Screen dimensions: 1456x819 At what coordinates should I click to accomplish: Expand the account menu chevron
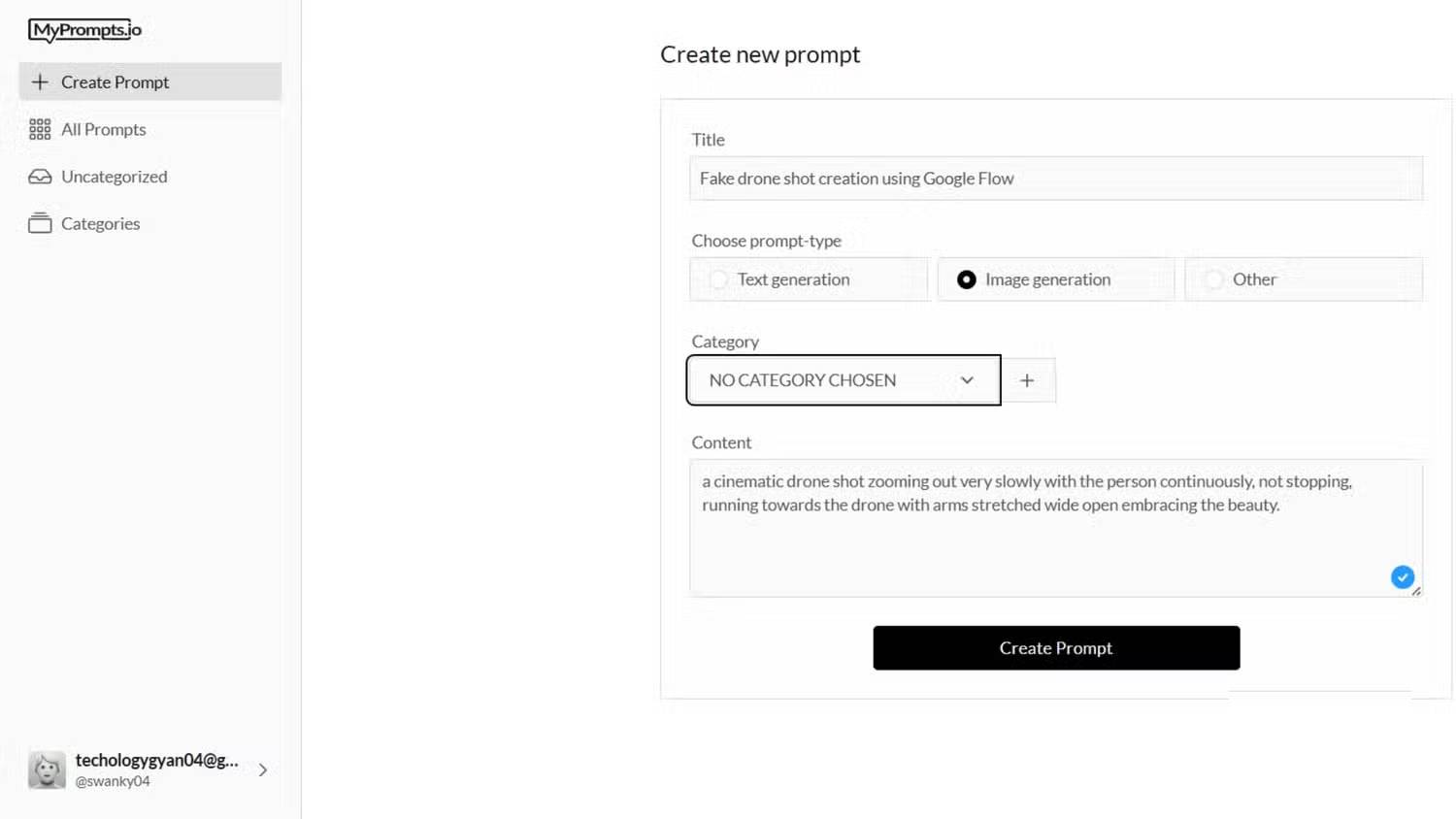point(263,770)
